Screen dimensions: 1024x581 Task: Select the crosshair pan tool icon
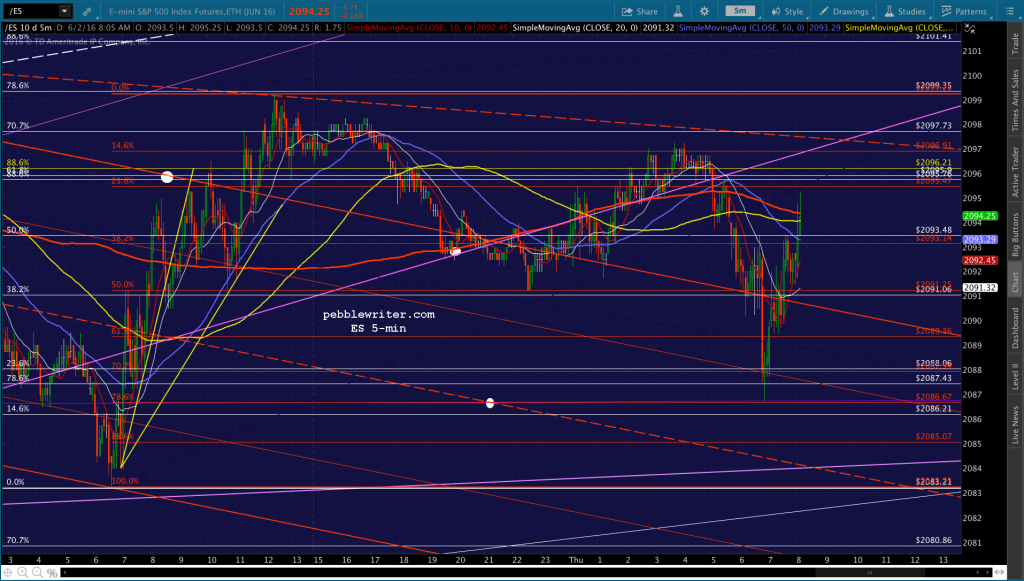tap(8, 573)
